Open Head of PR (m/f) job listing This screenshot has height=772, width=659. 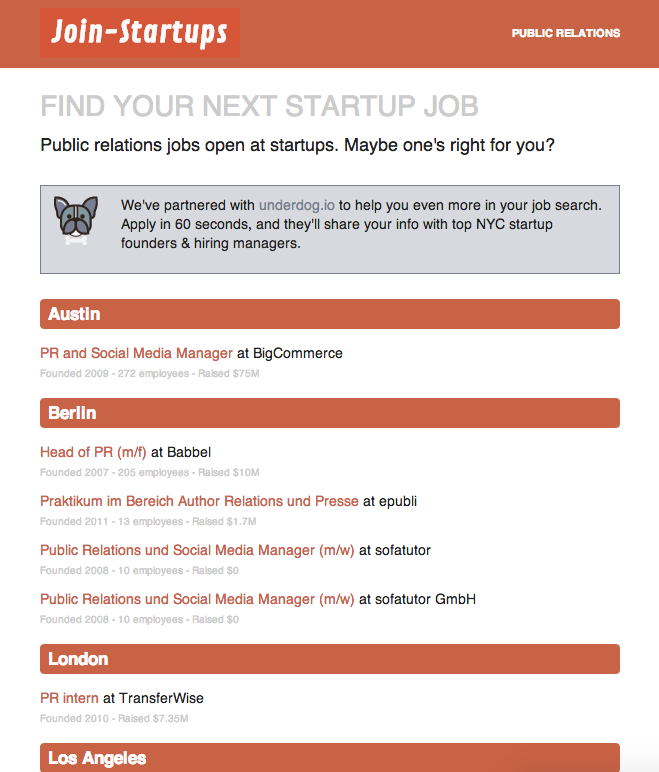(x=93, y=452)
